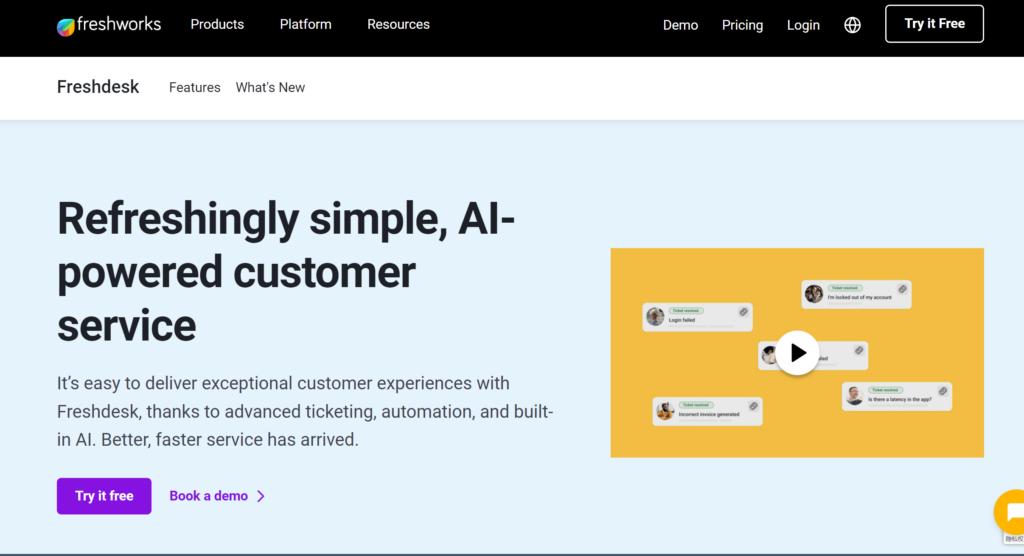Click the Freshworks rainbow logo icon

pyautogui.click(x=66, y=26)
